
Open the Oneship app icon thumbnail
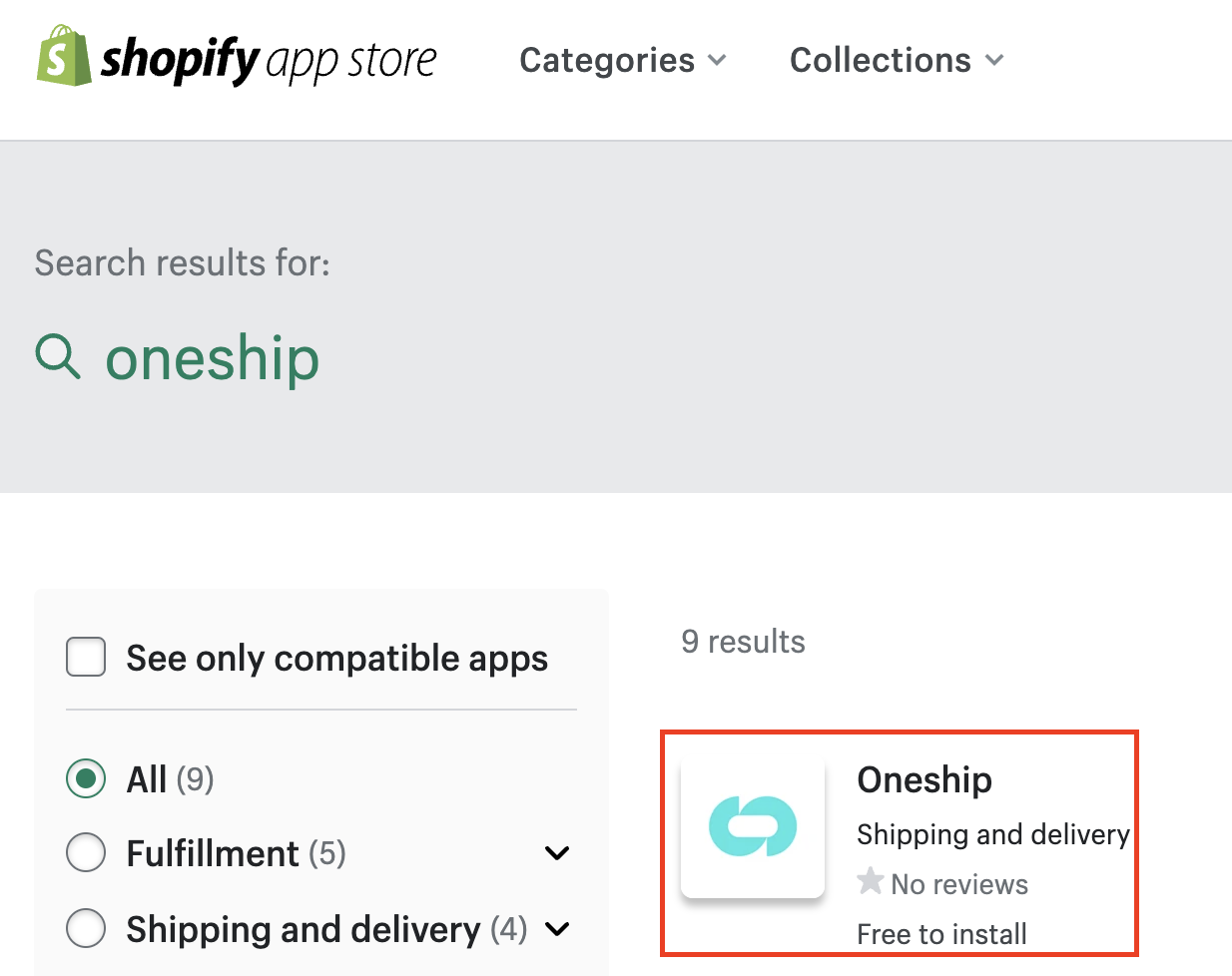pyautogui.click(x=753, y=826)
